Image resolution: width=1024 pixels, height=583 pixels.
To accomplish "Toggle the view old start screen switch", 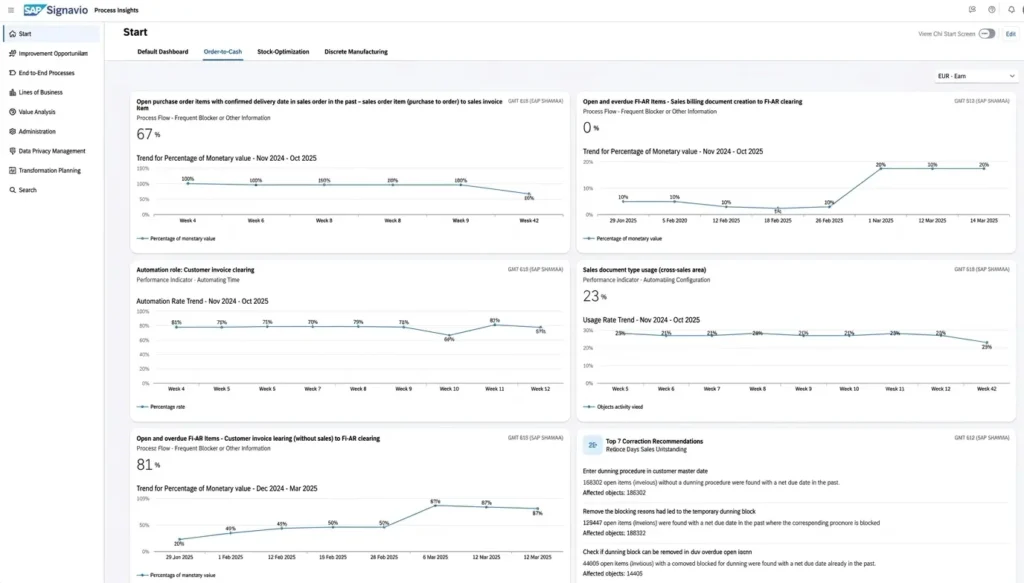I will click(x=987, y=34).
